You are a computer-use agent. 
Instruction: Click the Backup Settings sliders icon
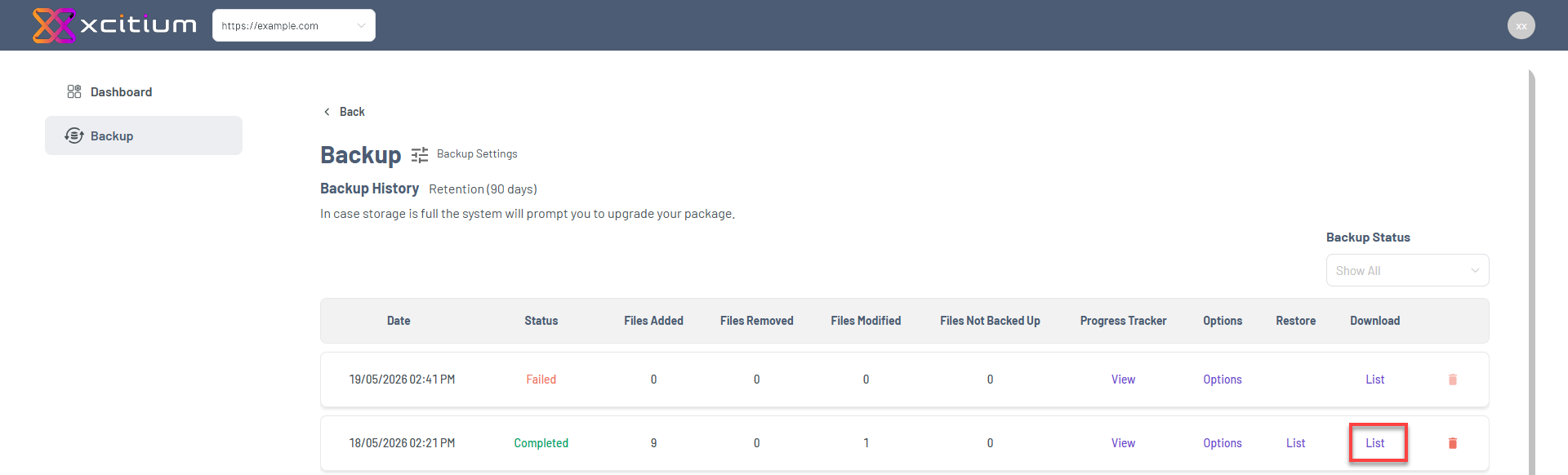420,154
